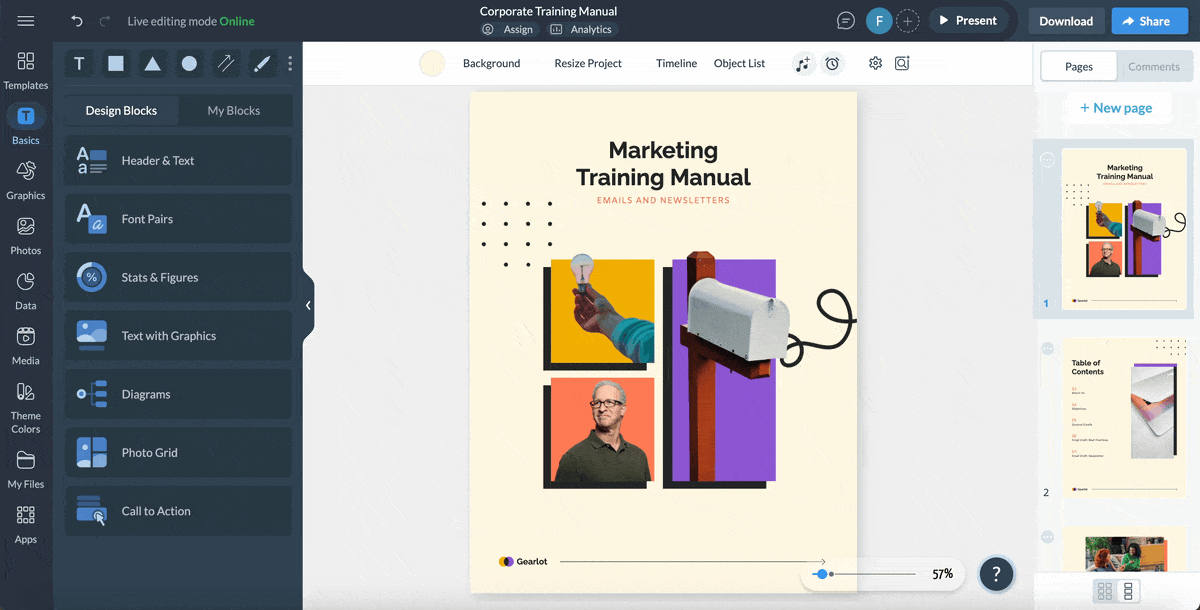Screen dimensions: 1200x610
Task: Click the audio music note icon
Action: coord(802,64)
